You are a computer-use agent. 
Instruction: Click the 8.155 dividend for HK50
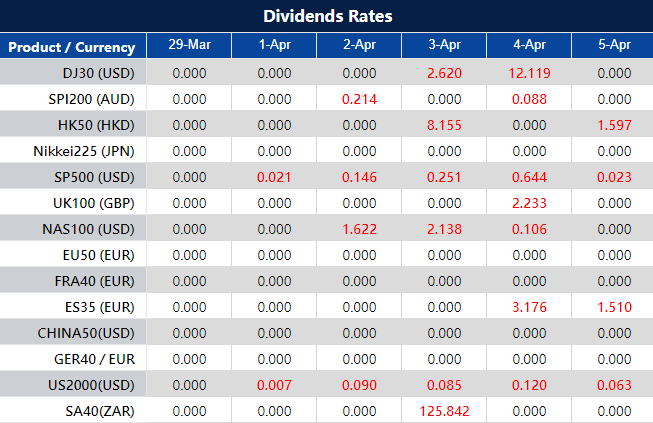click(x=444, y=125)
